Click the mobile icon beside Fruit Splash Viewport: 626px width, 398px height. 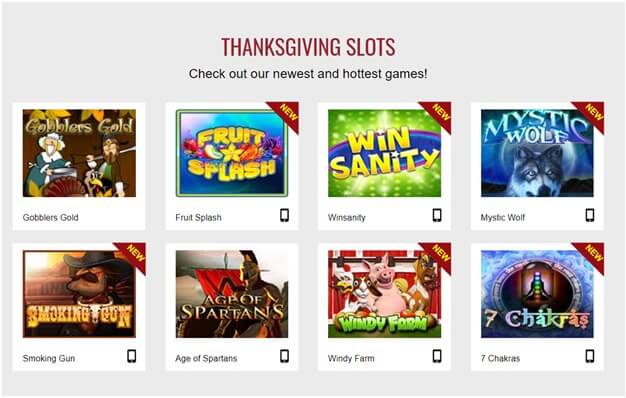[x=284, y=215]
